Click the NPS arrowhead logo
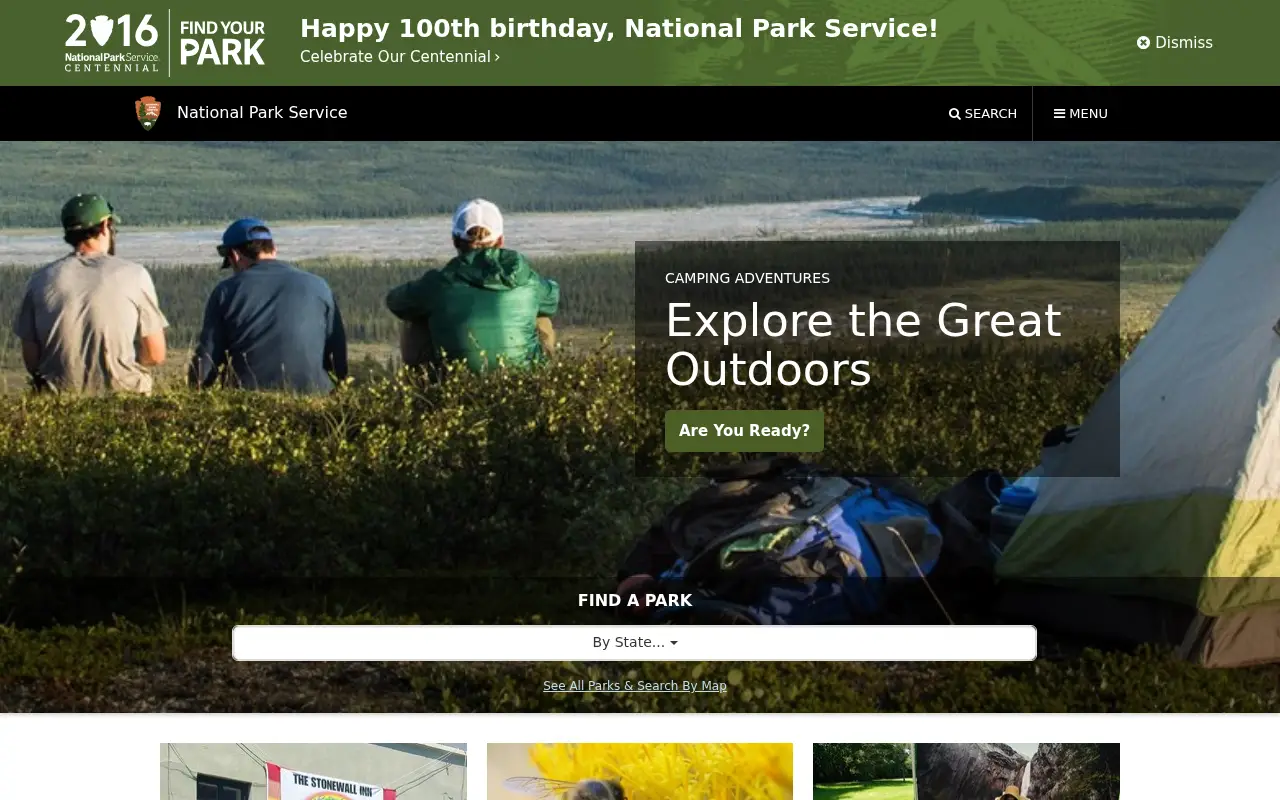Viewport: 1280px width, 800px height. point(148,113)
